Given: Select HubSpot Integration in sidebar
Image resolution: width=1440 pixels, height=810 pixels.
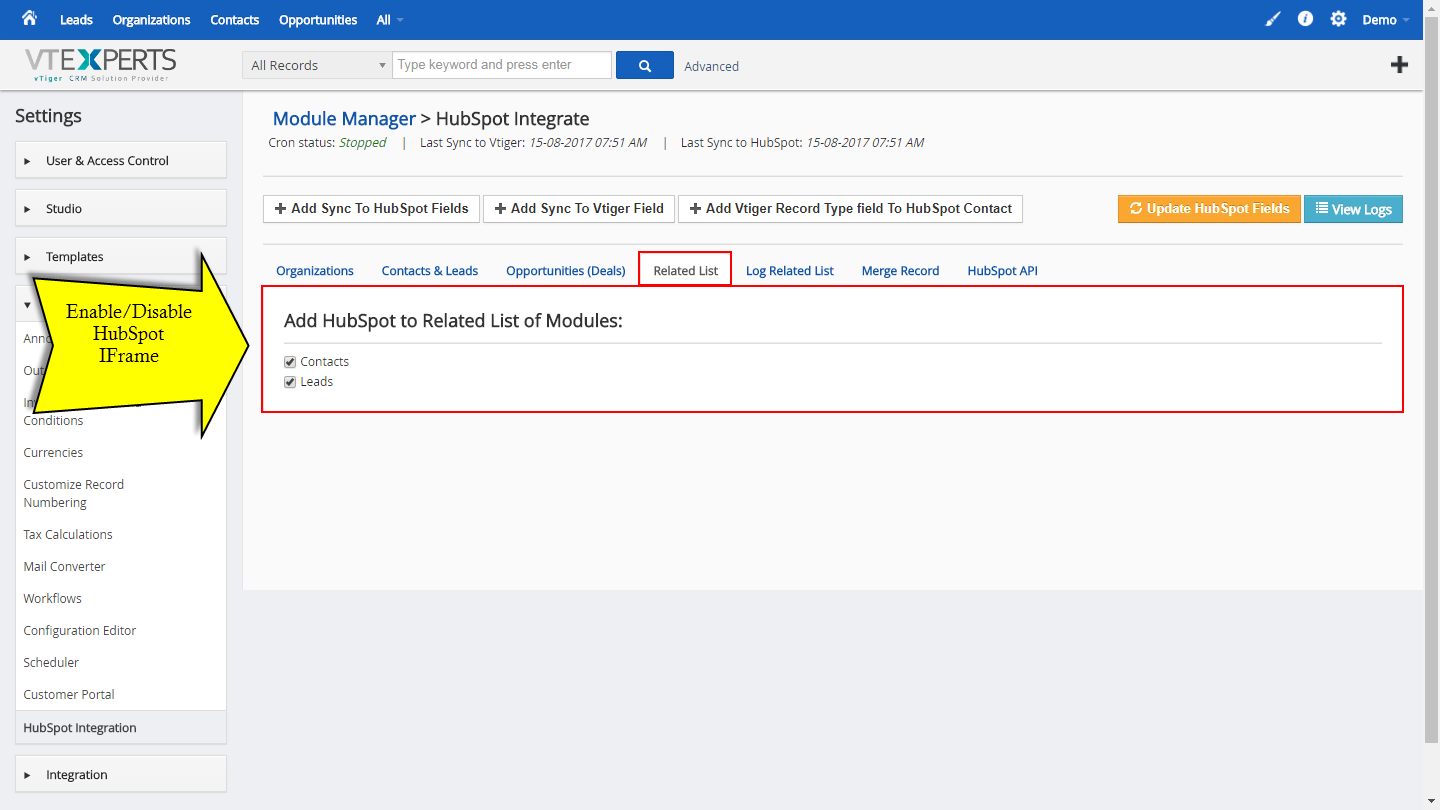Looking at the screenshot, I should (121, 727).
